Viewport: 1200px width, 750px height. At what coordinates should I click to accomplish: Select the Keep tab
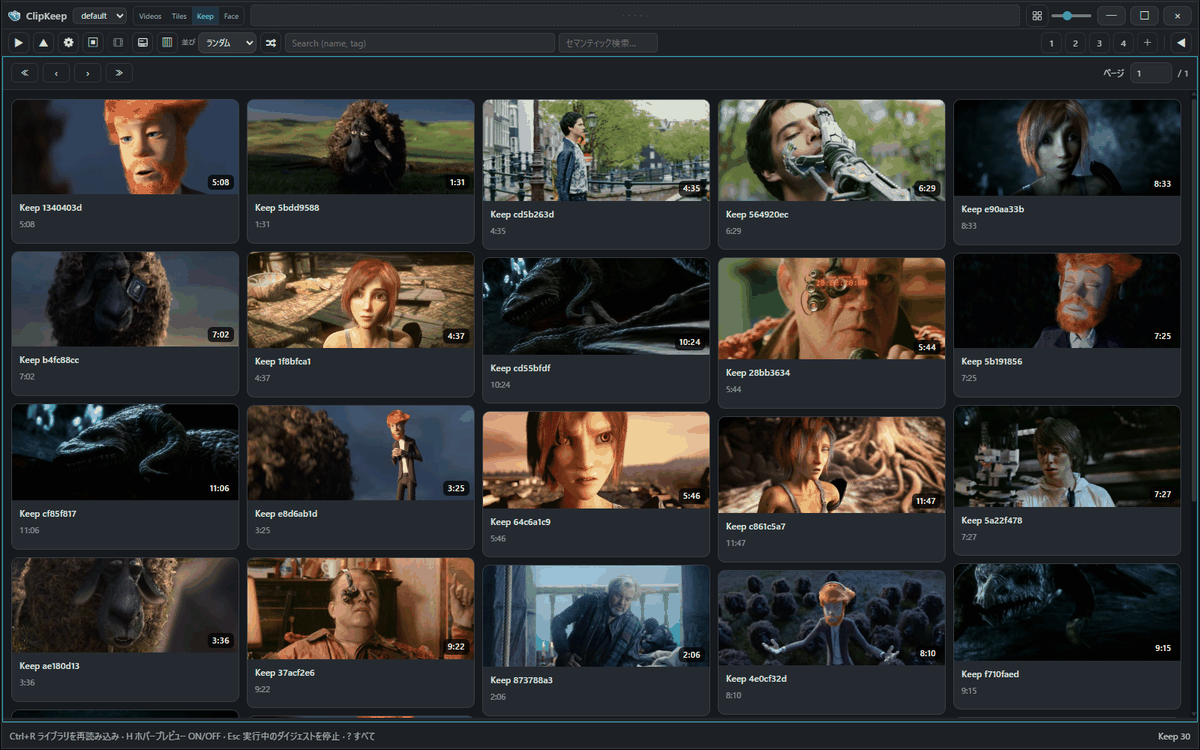coord(205,16)
